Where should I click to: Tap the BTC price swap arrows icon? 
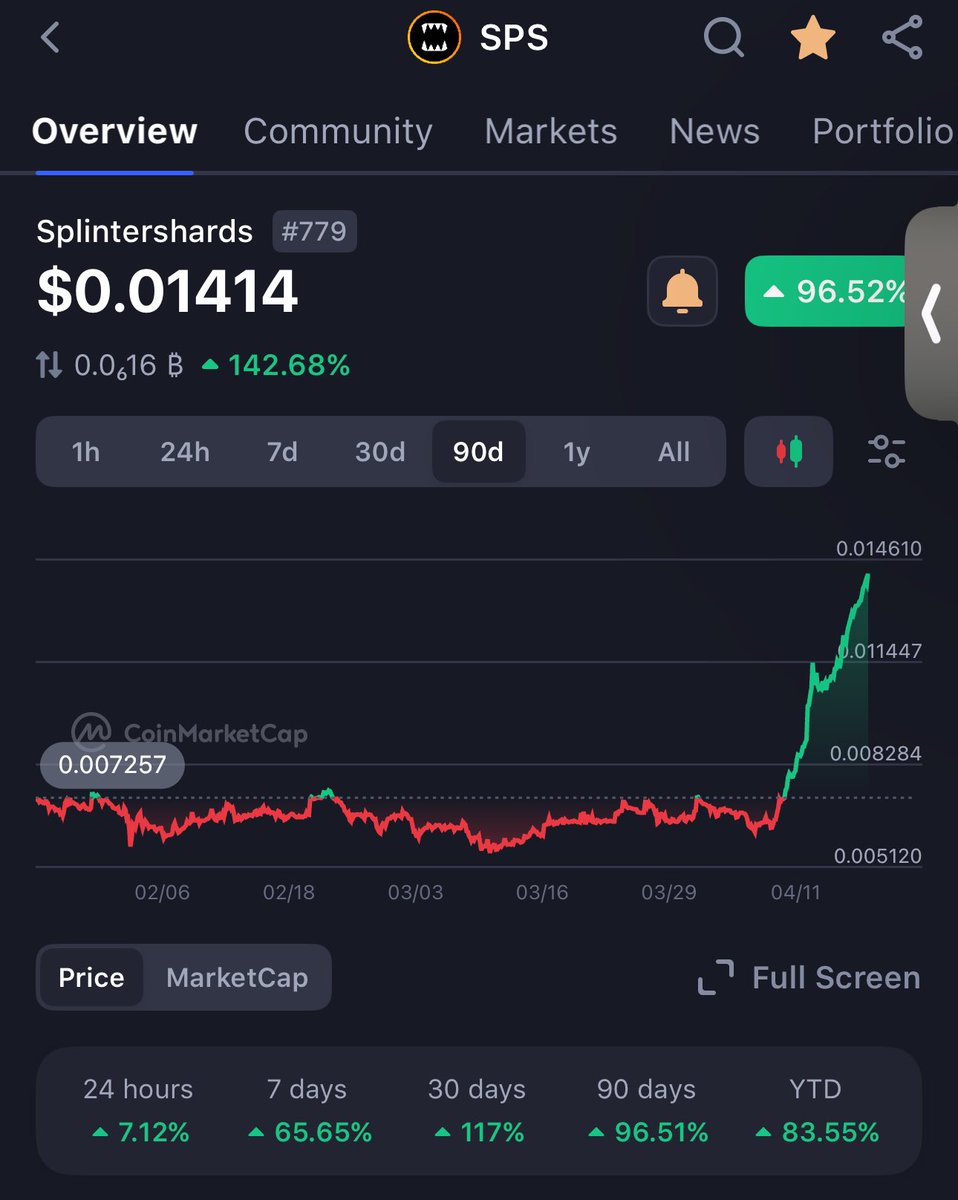click(x=49, y=365)
